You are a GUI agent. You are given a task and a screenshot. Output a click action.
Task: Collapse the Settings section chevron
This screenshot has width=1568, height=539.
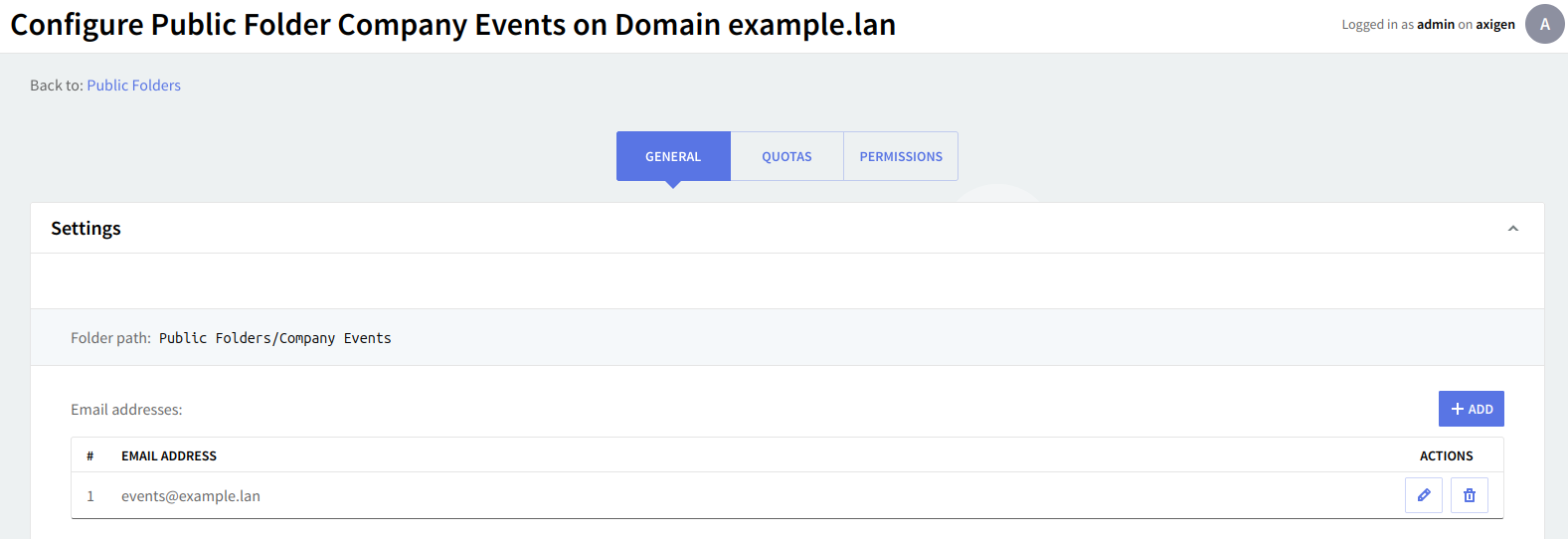[1512, 229]
